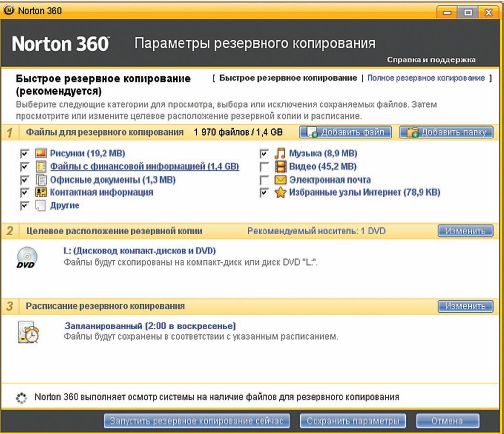The image size is (504, 434).
Task: Switch to Полное резервное копирование mode
Action: tap(426, 78)
